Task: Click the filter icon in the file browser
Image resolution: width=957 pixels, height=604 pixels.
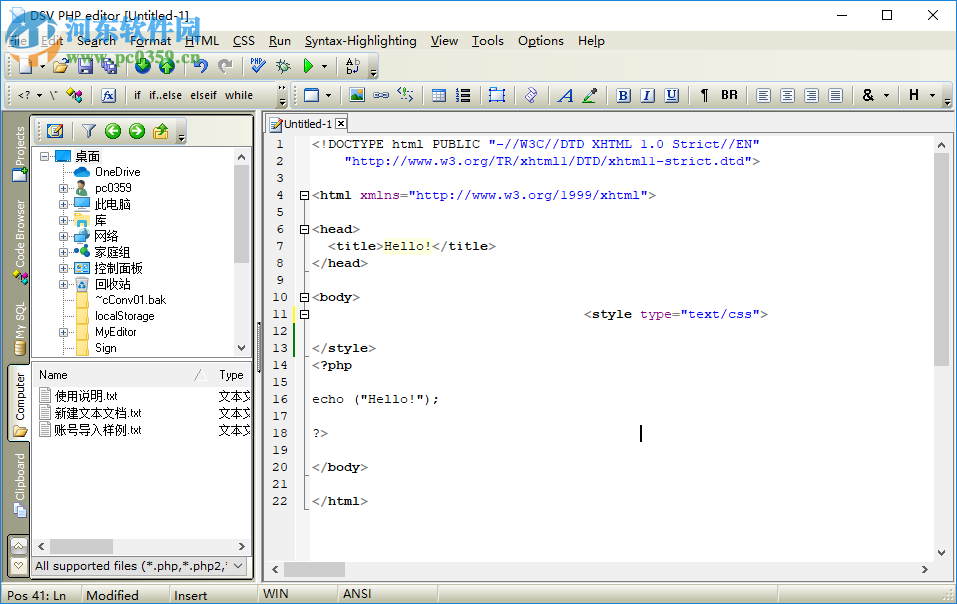Action: [x=88, y=131]
